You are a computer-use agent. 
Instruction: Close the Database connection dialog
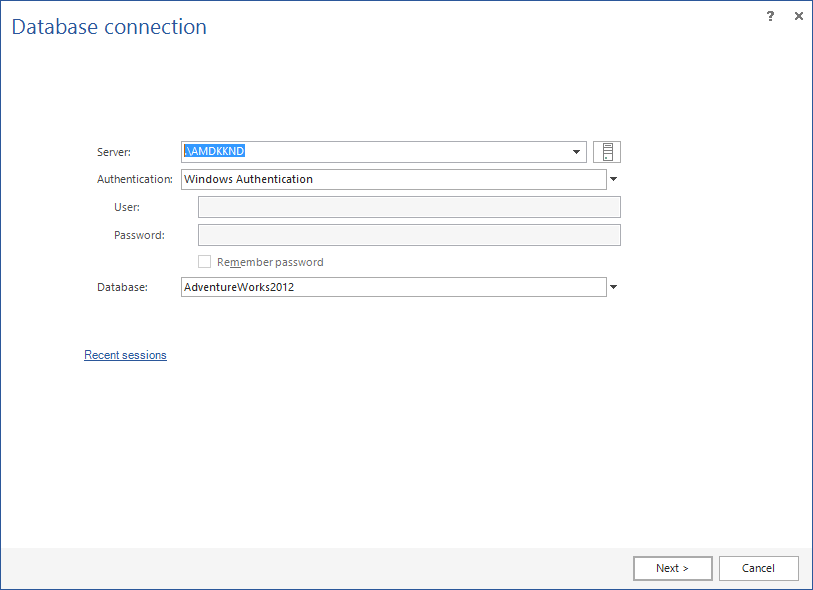pos(798,16)
